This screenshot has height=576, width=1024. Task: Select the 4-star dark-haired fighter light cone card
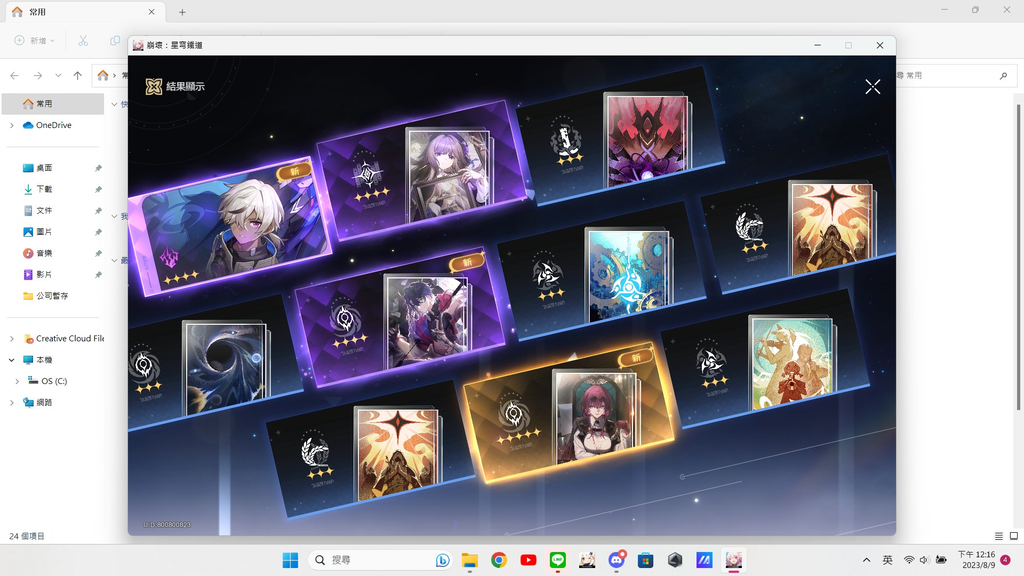400,318
